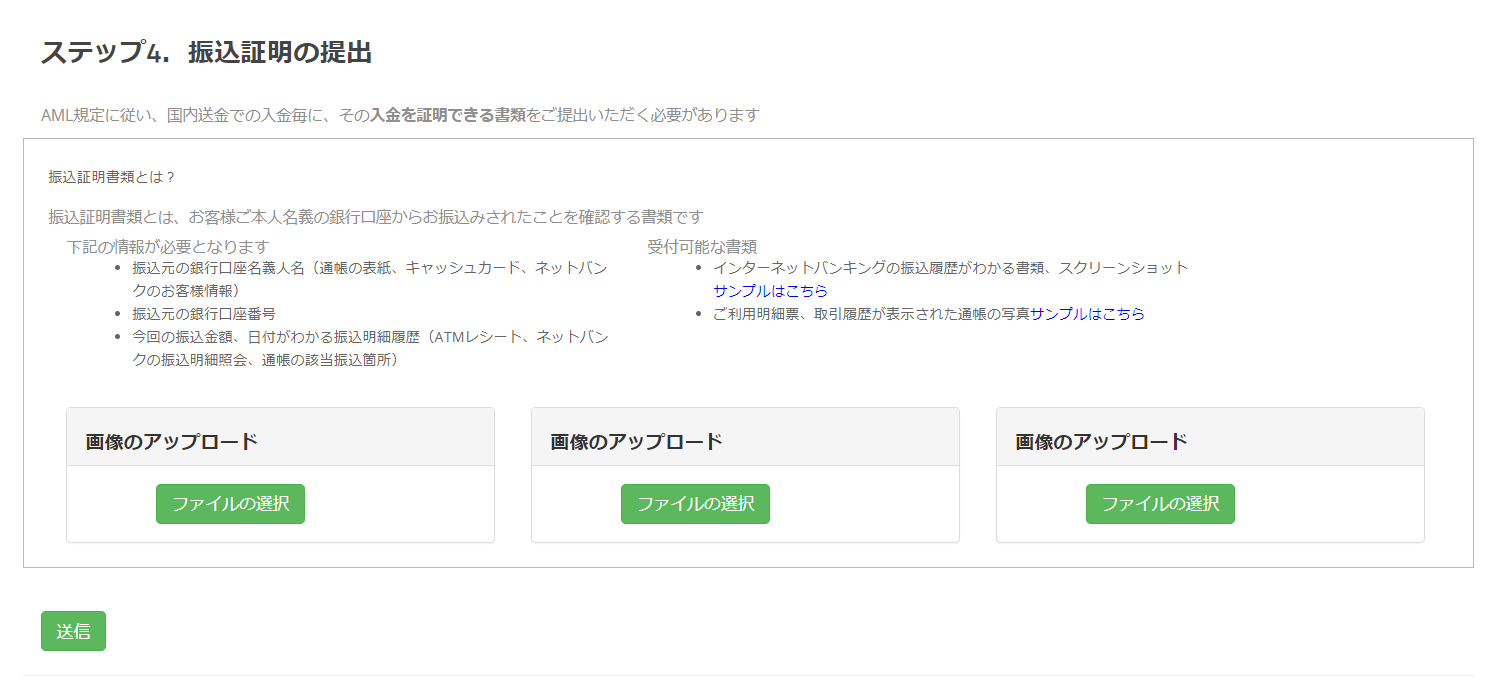Click the 振込元の銀行口座番号 bullet item
This screenshot has height=683, width=1495.
pos(204,314)
